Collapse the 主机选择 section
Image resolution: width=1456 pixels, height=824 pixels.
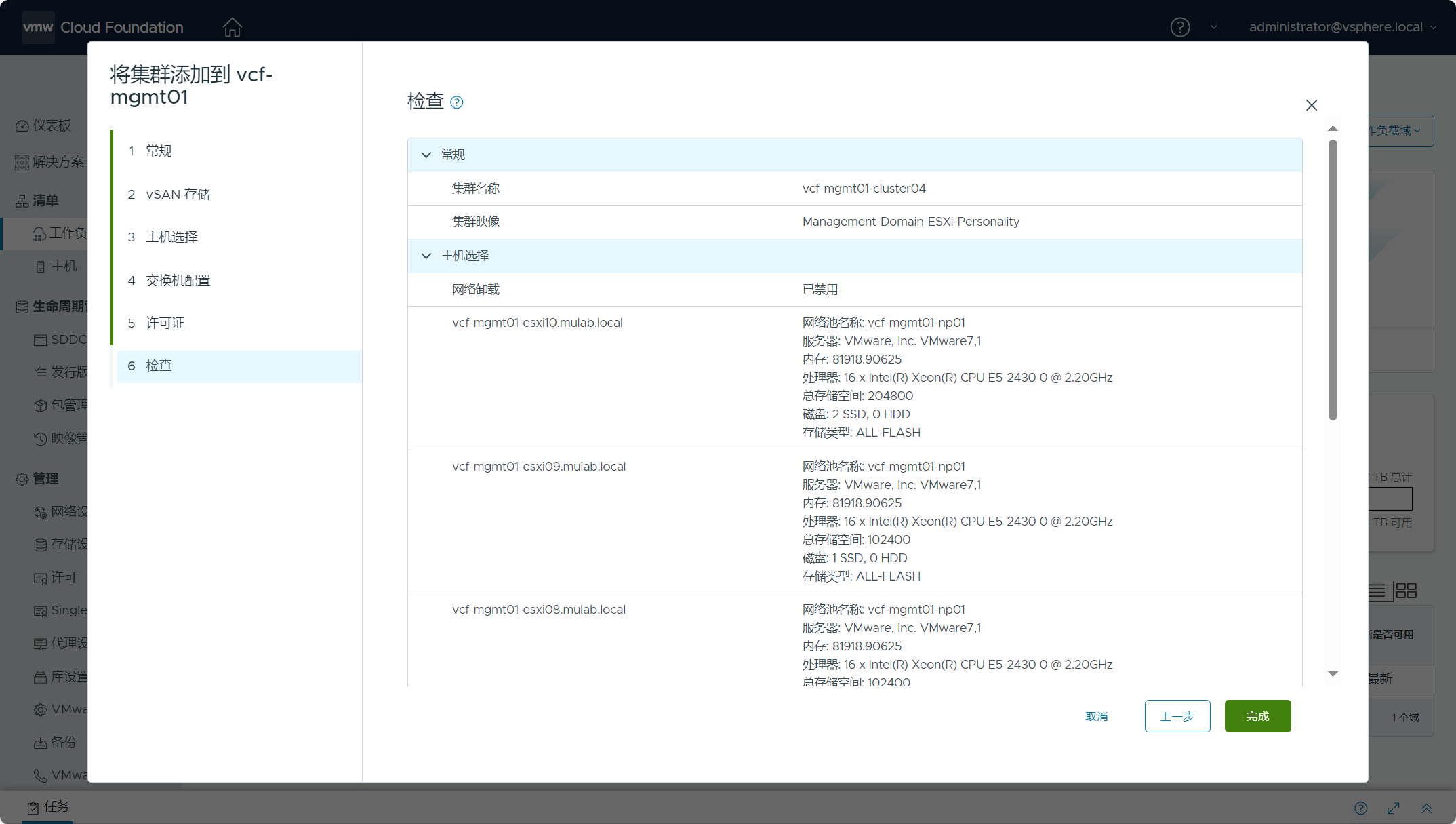pyautogui.click(x=426, y=256)
